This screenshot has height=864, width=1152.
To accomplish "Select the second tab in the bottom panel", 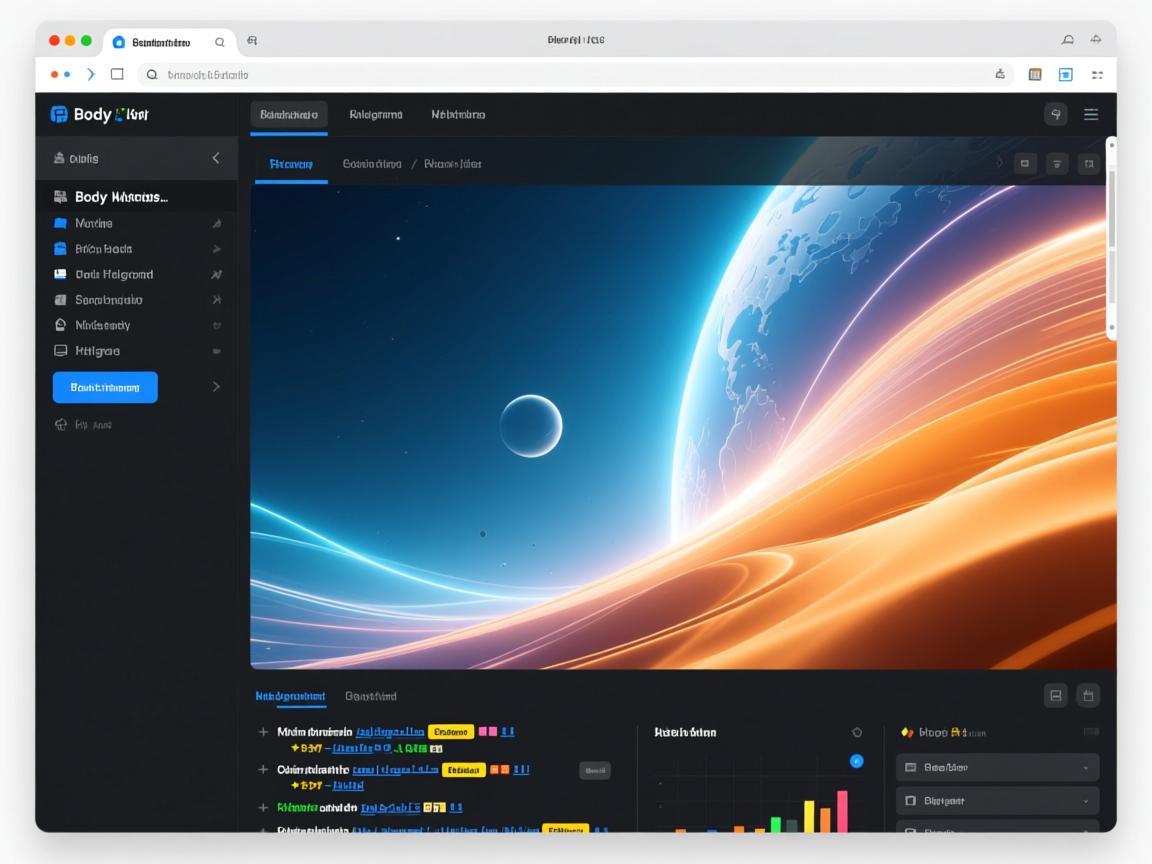I will (x=370, y=696).
